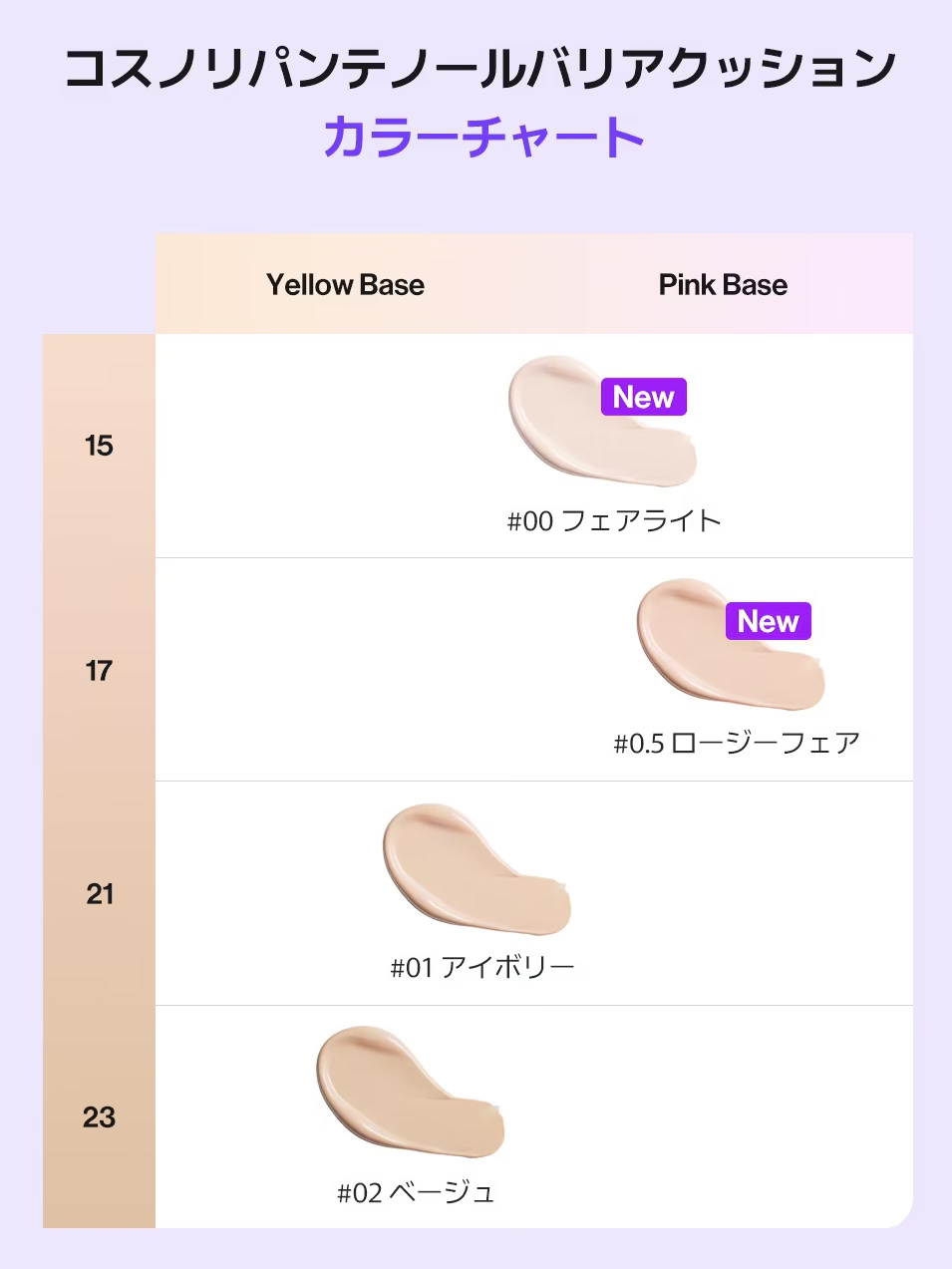The height and width of the screenshot is (1269, 952).
Task: Click the #02 ベージュ text label
Action: 416,1192
